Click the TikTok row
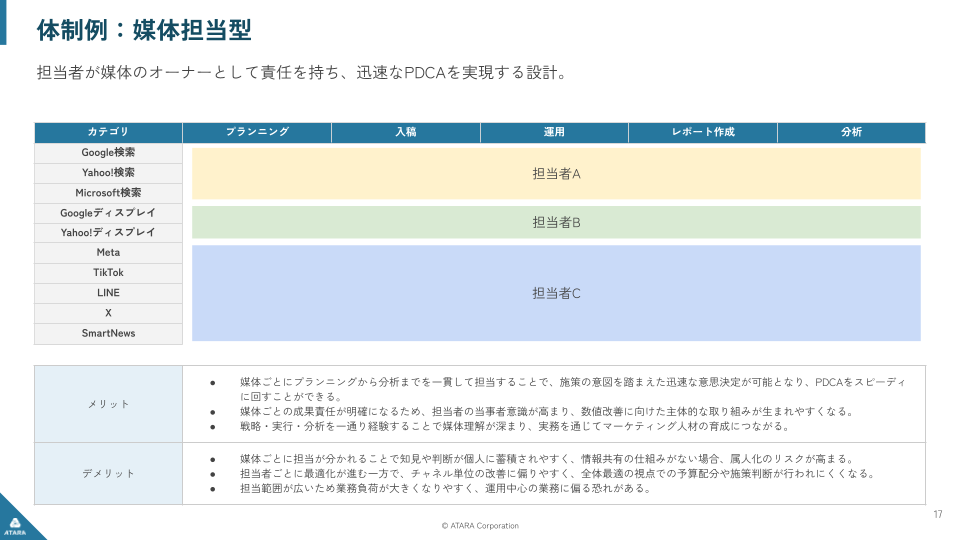This screenshot has width=960, height=540. (x=108, y=273)
